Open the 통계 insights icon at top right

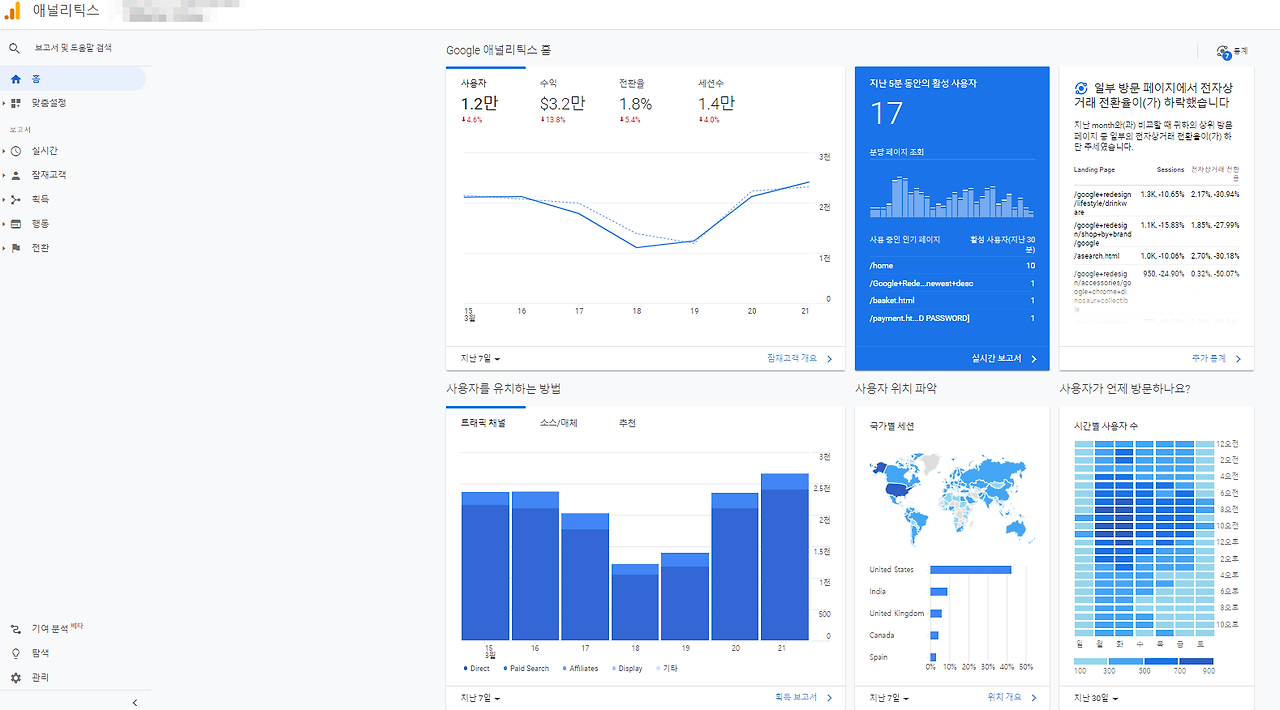click(x=1223, y=51)
